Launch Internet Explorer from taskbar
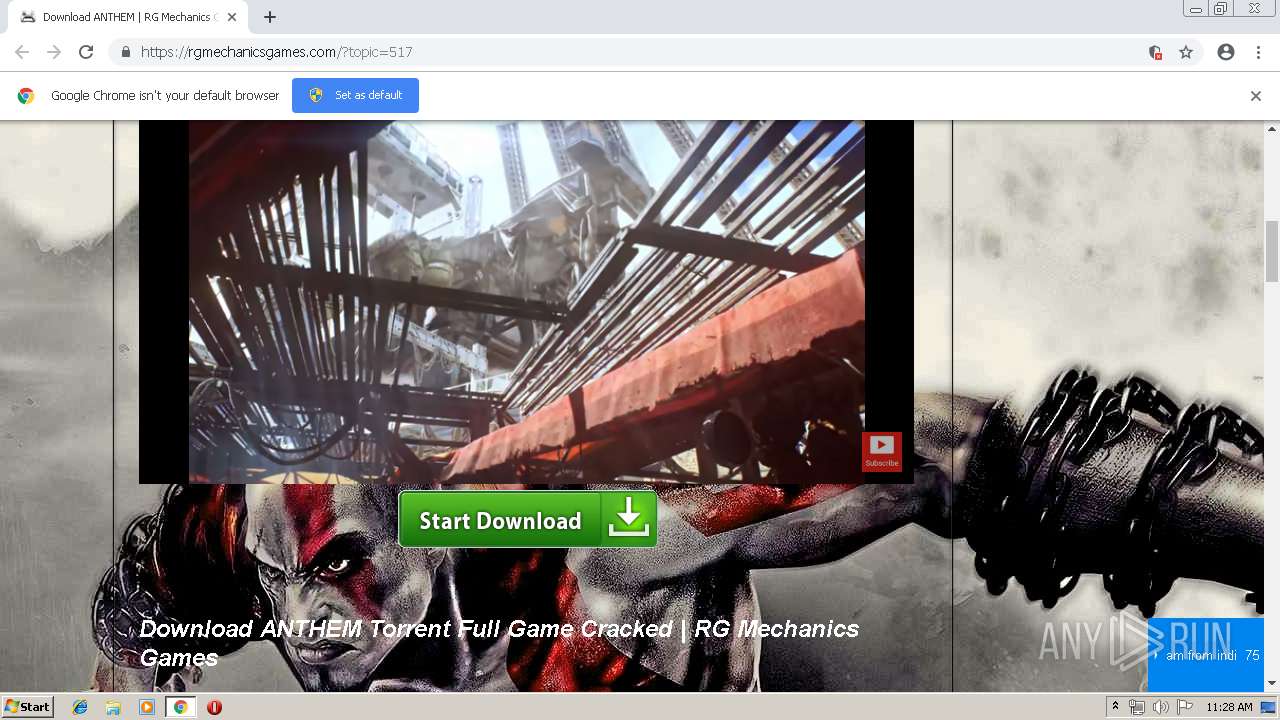 coord(80,707)
